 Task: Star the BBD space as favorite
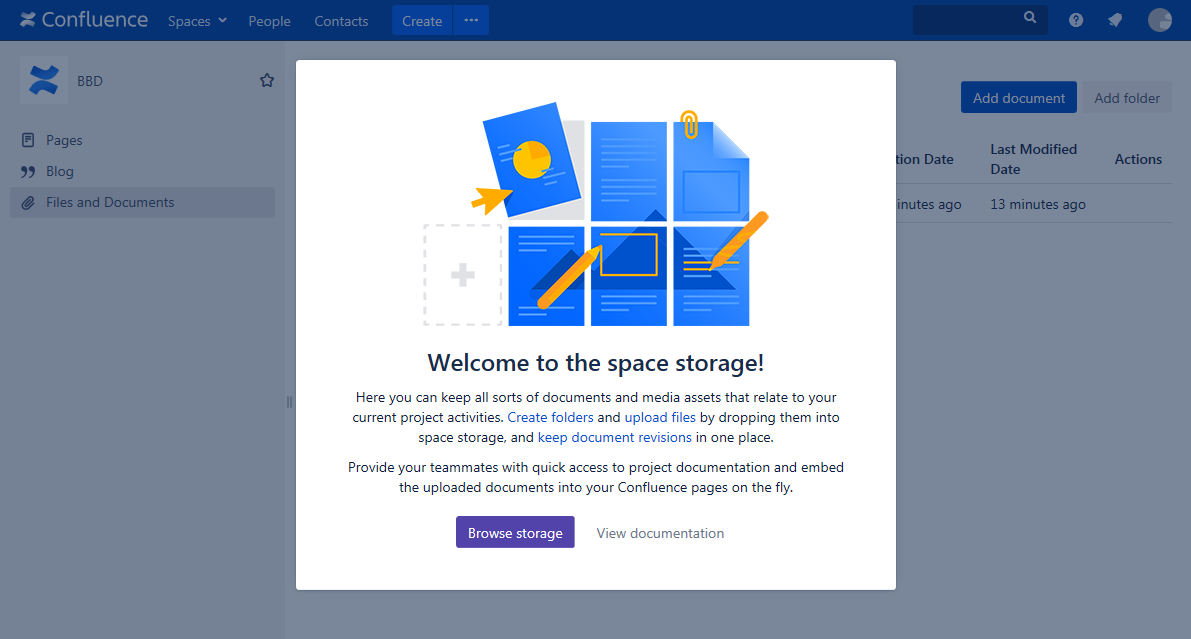tap(267, 81)
